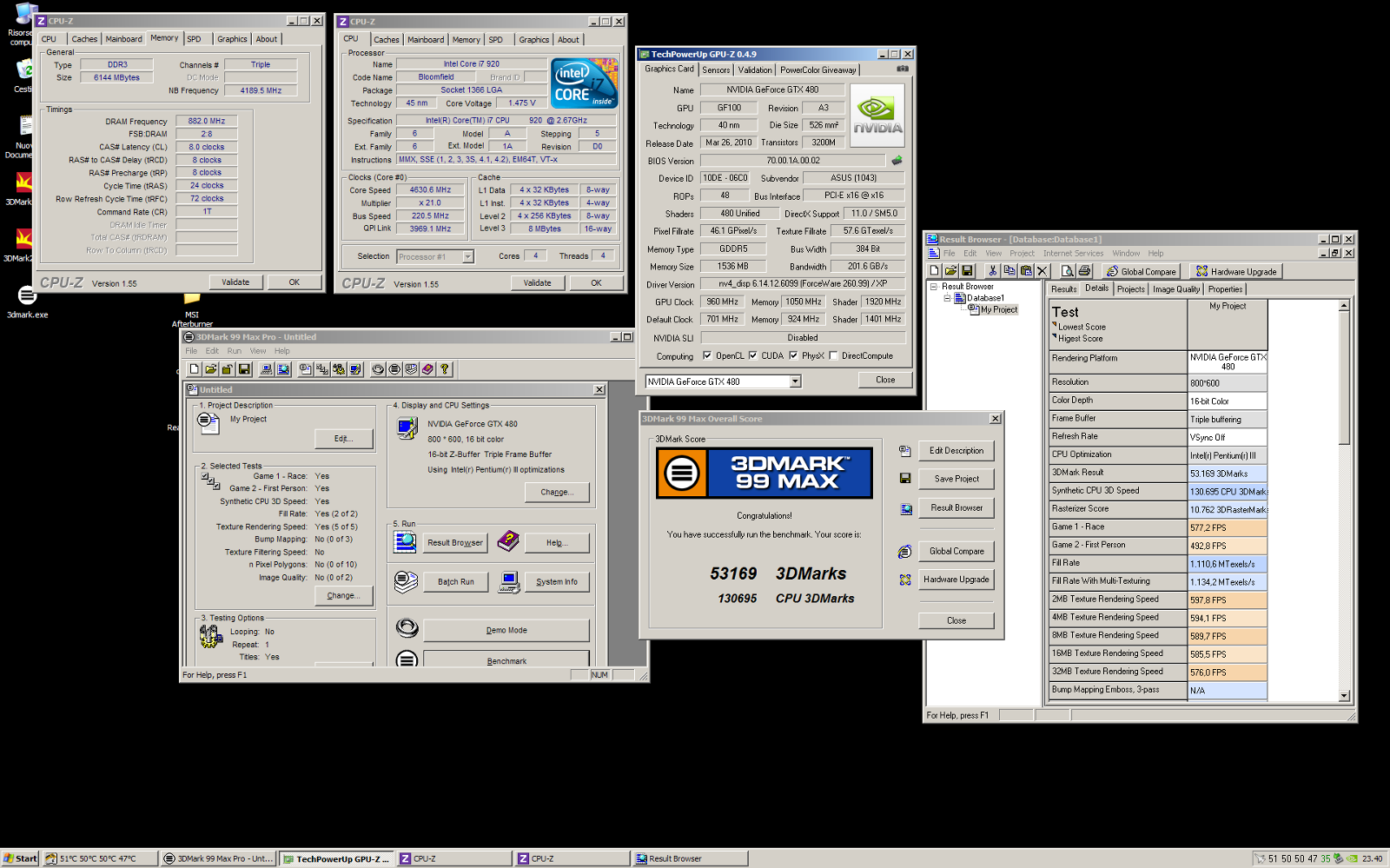
Task: Click the Save floppy icon in Result Browser toolbar
Action: pos(968,271)
